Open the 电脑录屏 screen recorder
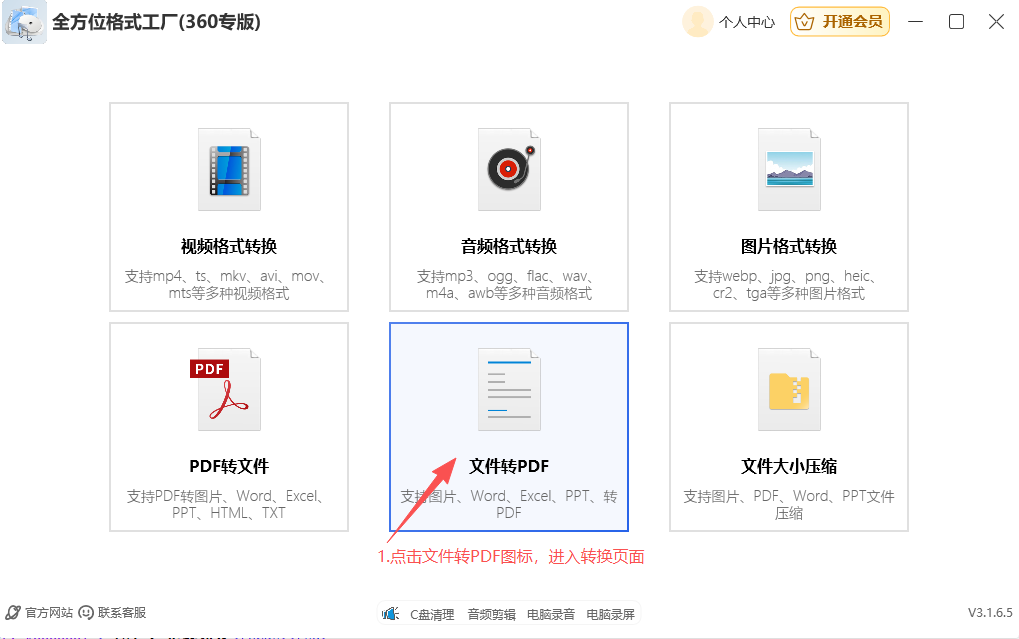 pyautogui.click(x=610, y=614)
